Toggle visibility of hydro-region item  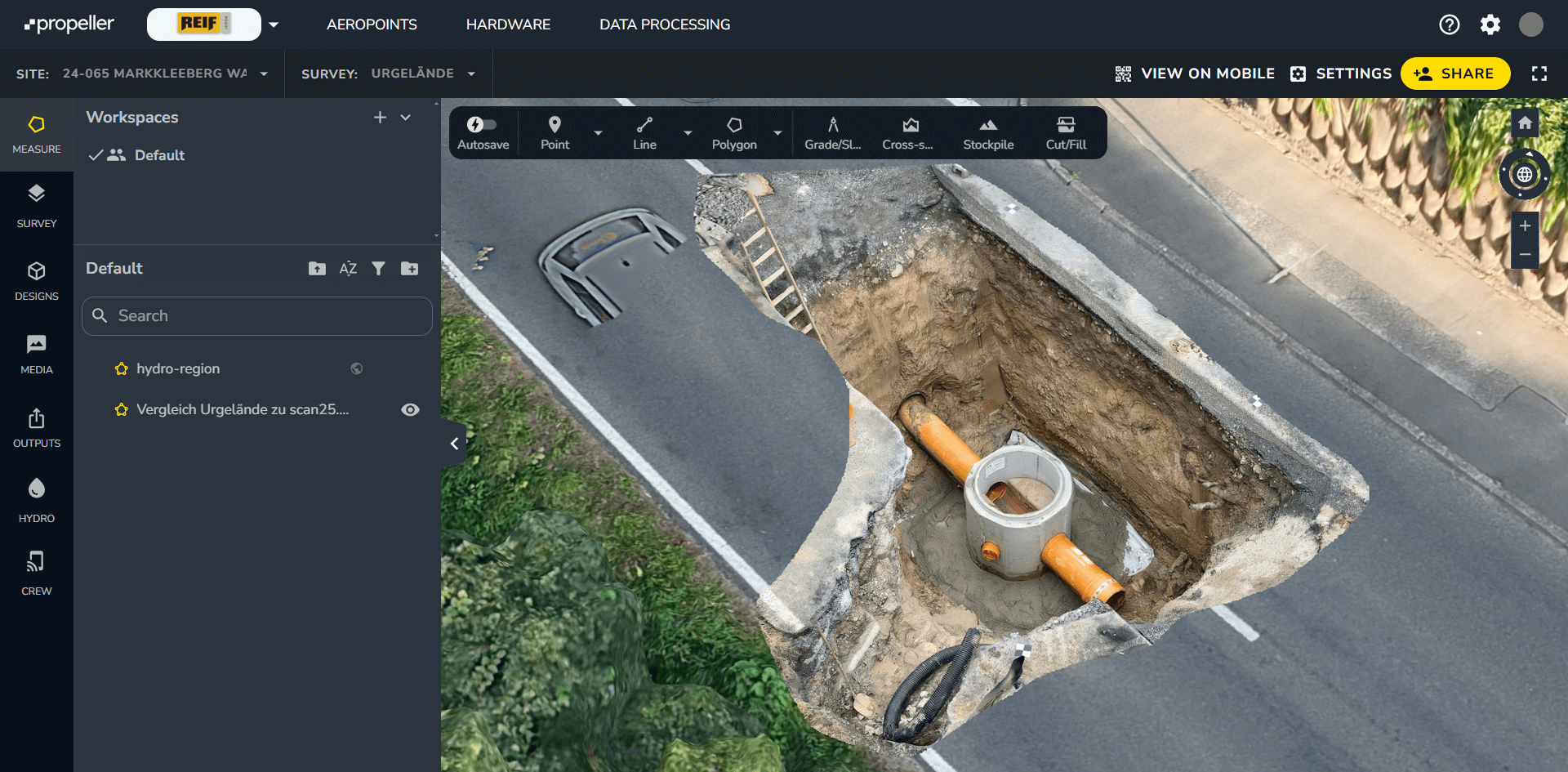pos(357,369)
